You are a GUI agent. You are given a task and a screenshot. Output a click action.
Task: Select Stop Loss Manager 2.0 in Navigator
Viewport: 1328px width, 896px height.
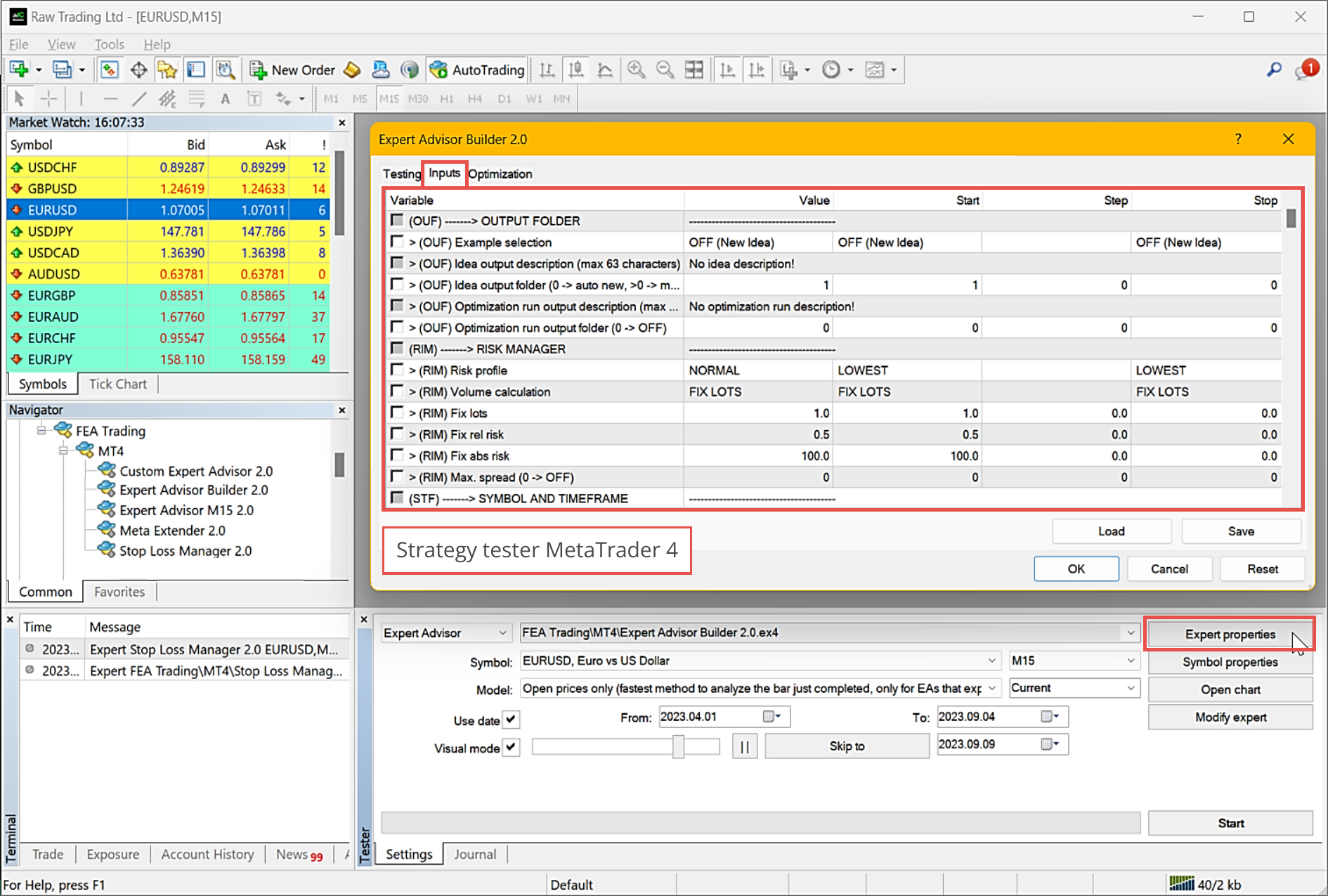pyautogui.click(x=185, y=551)
